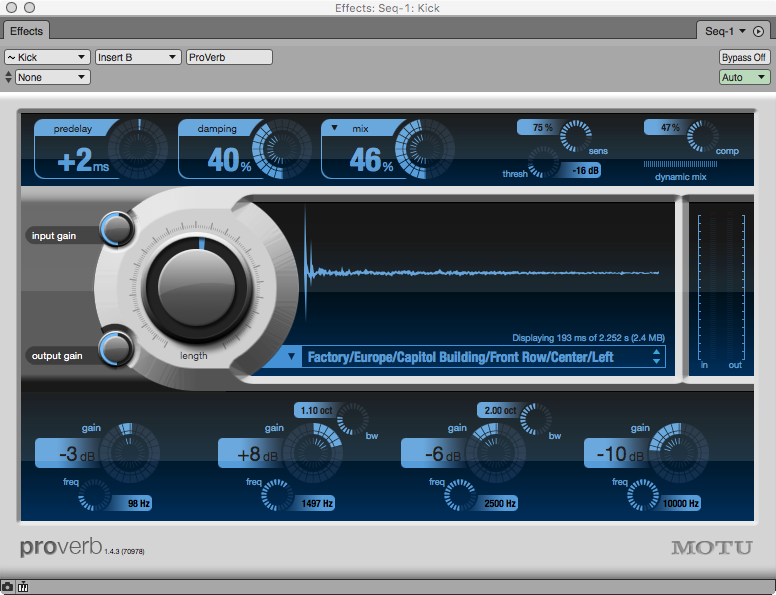Open the mix mode triangle menu
Image resolution: width=776 pixels, height=595 pixels.
(x=334, y=128)
